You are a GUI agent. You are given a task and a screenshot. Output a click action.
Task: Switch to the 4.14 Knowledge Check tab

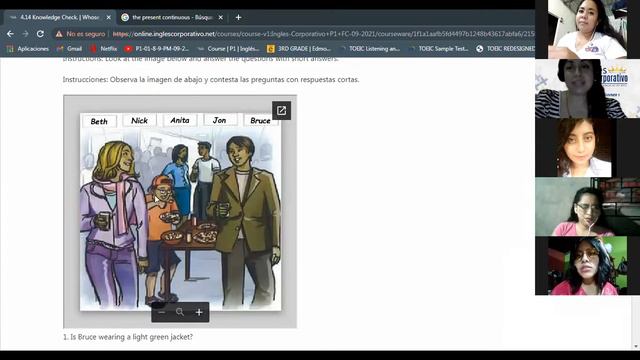click(x=60, y=18)
